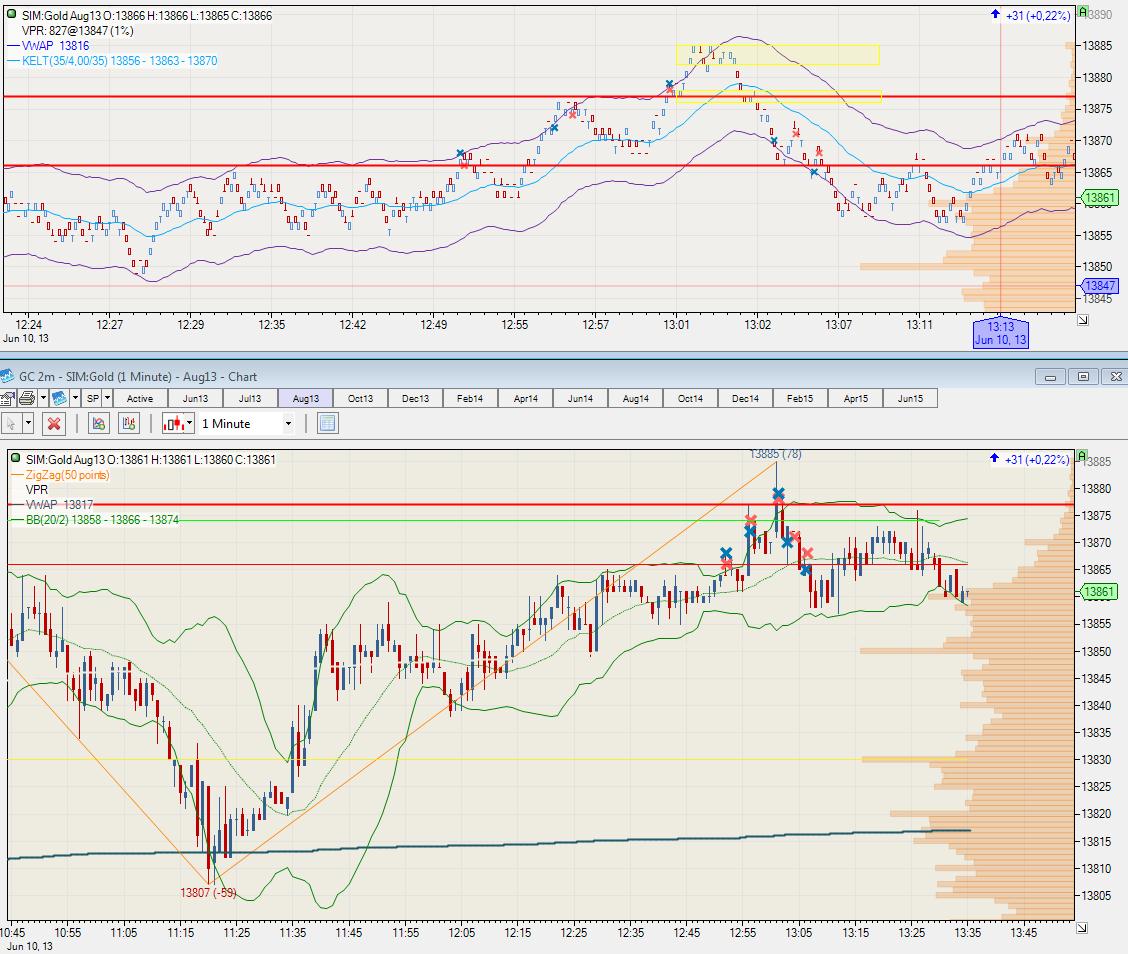Click the chart window title bar icon

[x=7, y=376]
